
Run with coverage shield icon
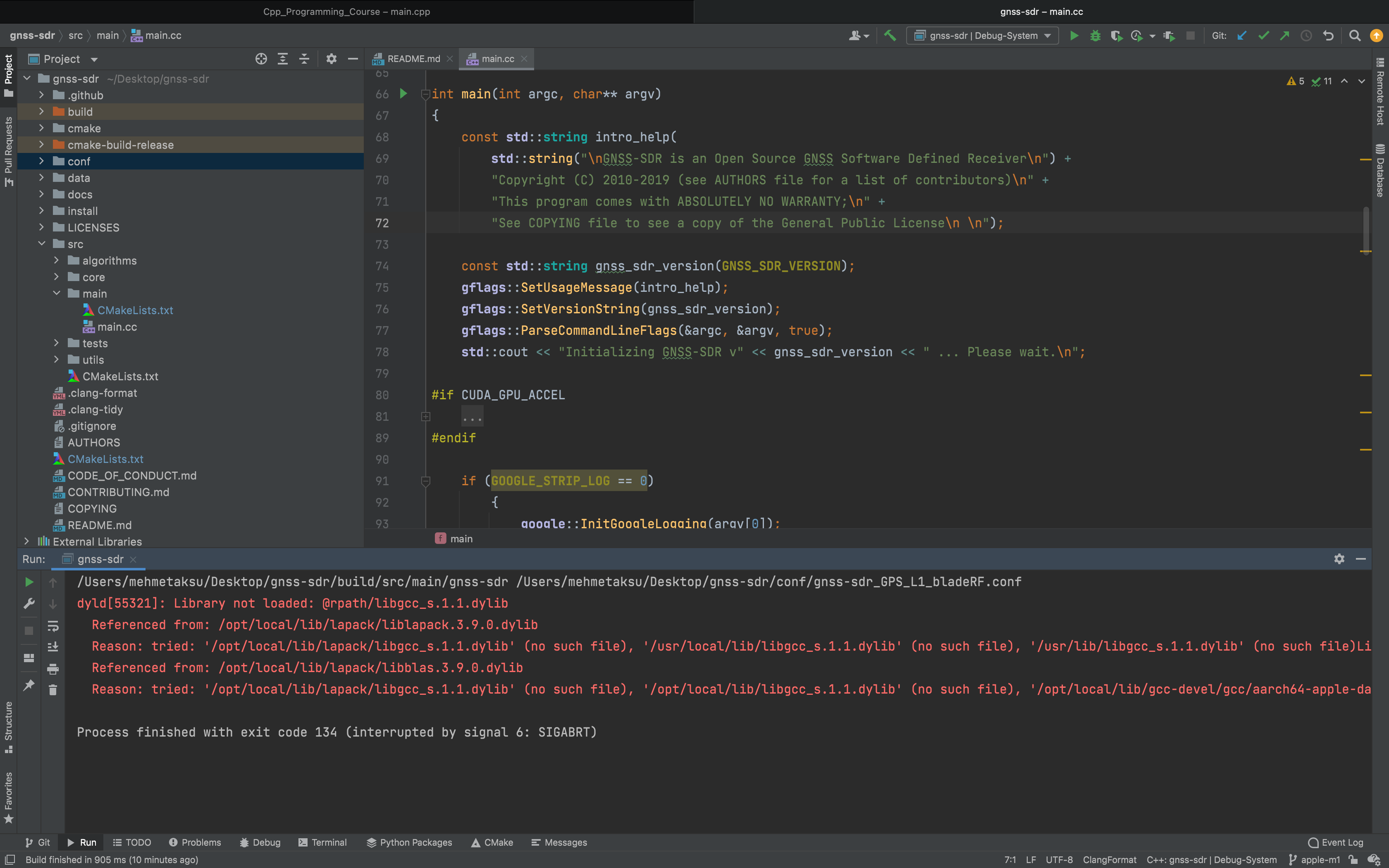(x=1116, y=36)
